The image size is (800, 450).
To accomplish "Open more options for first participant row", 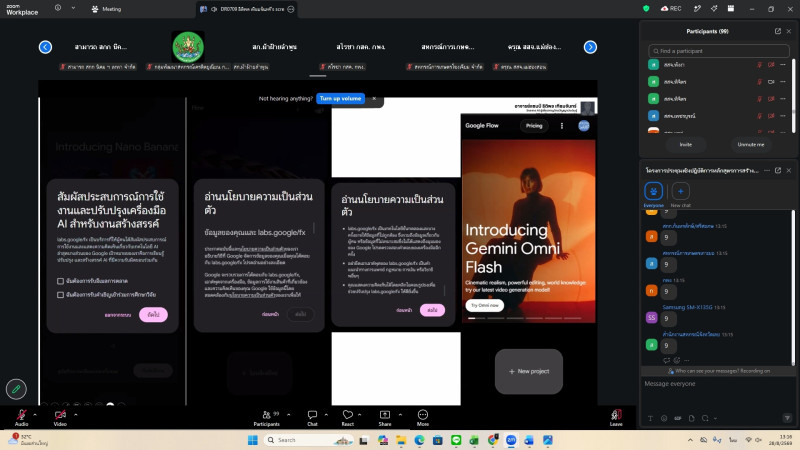I will [x=782, y=65].
